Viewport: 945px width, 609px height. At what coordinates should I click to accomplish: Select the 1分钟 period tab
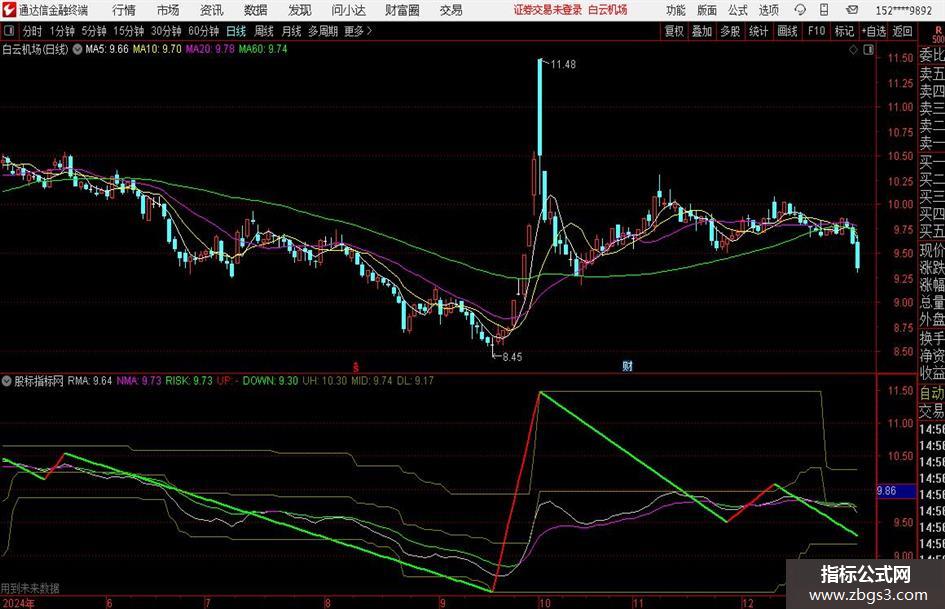(x=61, y=31)
